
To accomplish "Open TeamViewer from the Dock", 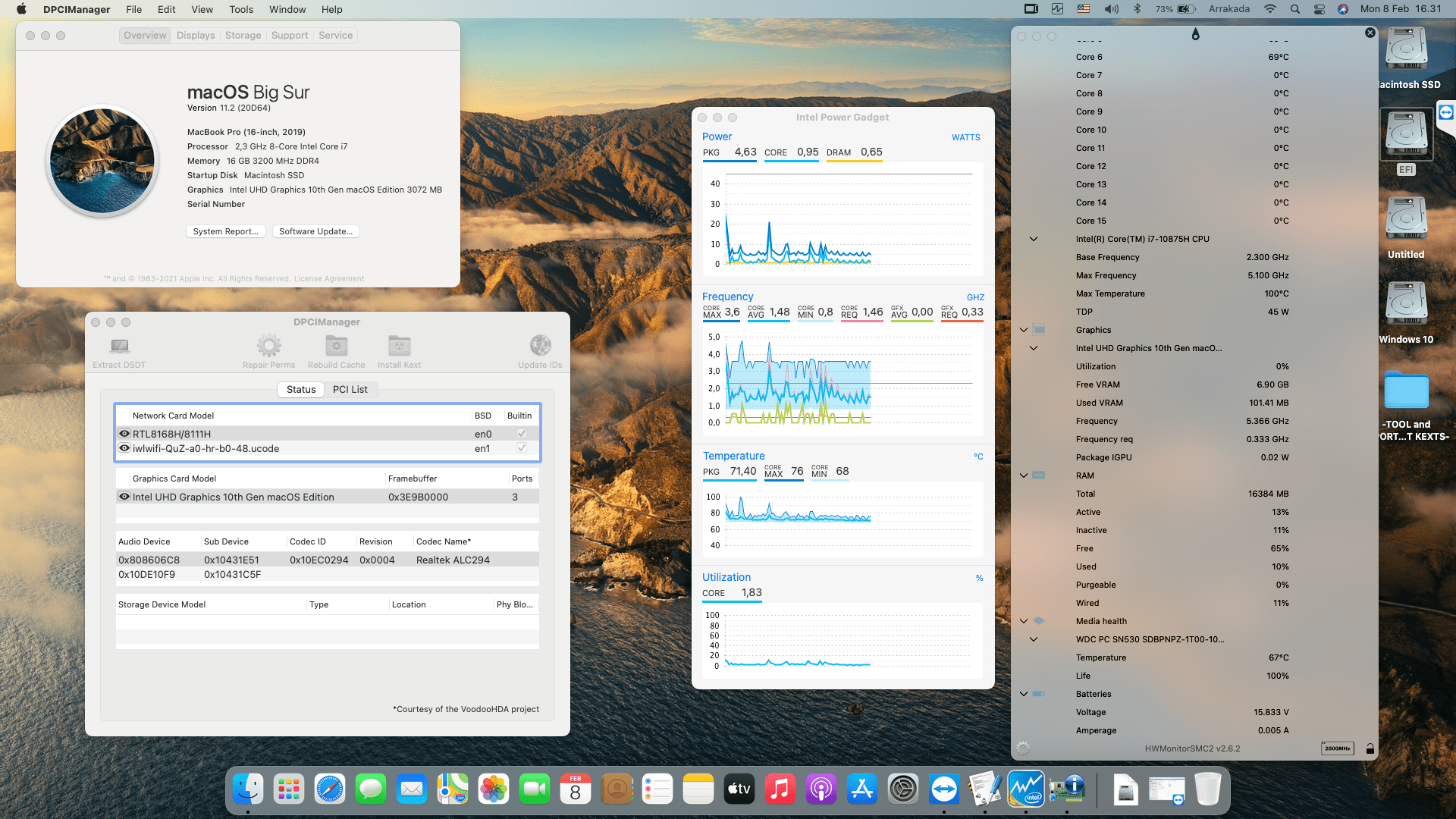I will (944, 789).
